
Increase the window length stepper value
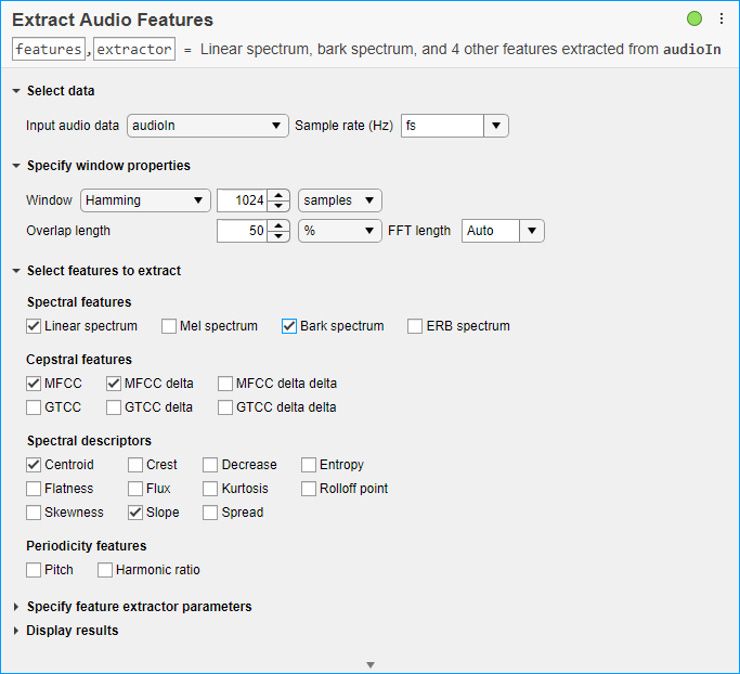[280, 195]
